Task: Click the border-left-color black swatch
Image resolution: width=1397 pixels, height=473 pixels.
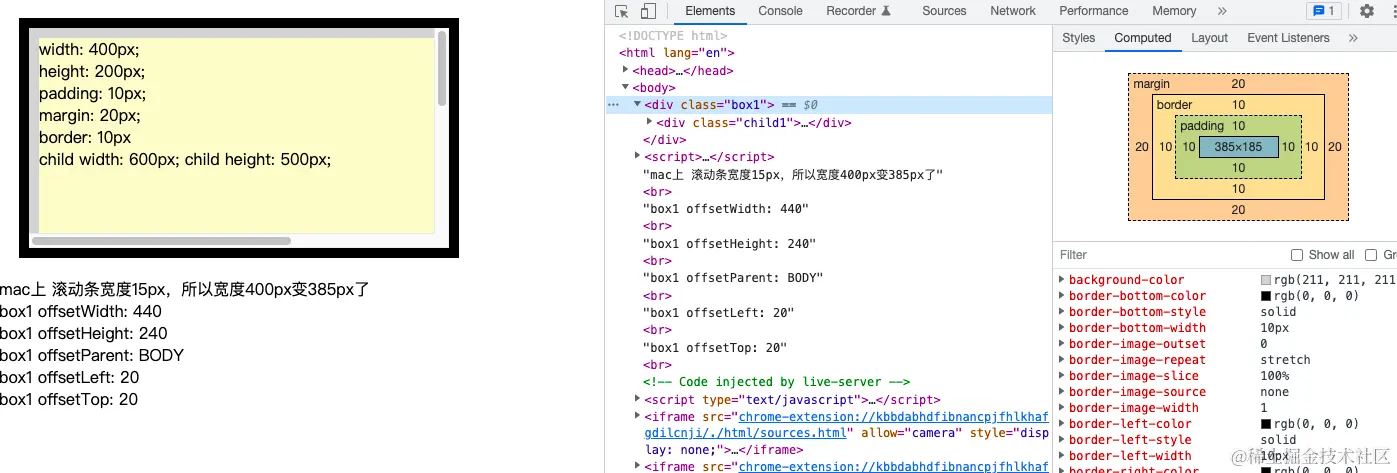Action: (1266, 424)
